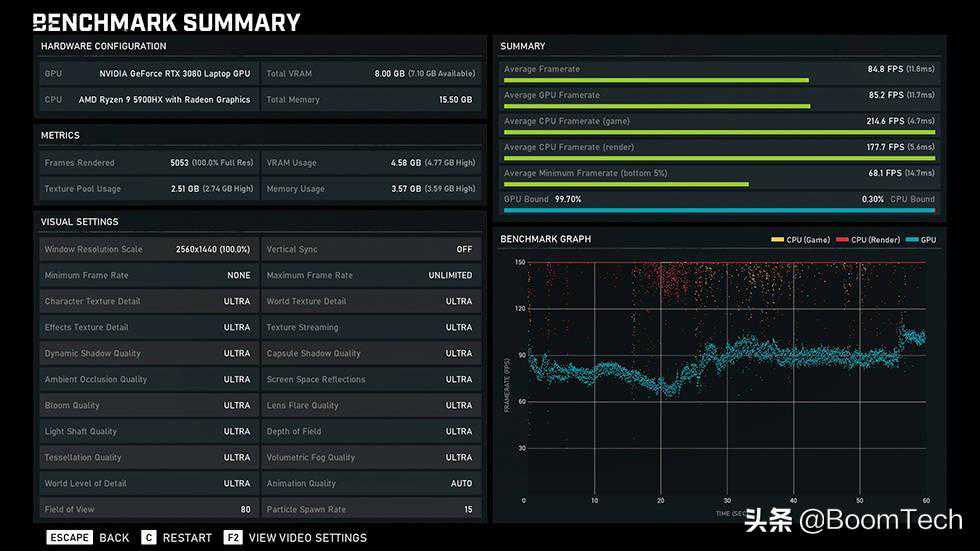The image size is (980, 551).
Task: Click the Average Framerate green bar
Action: 656,80
